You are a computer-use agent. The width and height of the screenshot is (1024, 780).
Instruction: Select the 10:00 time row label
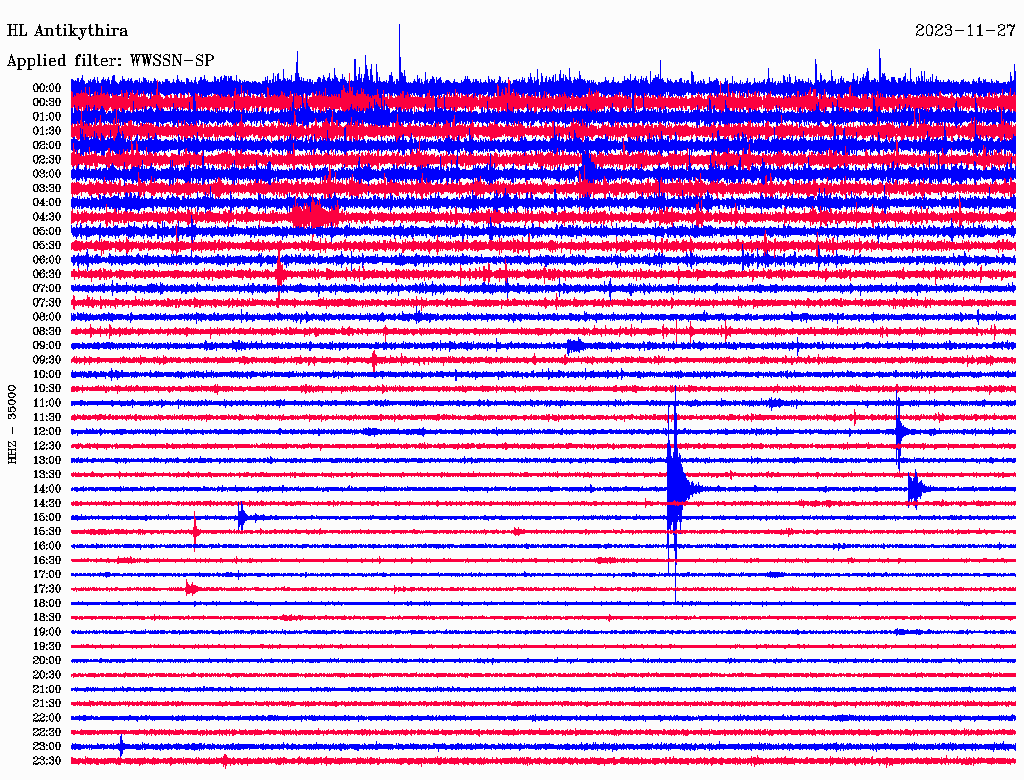(x=47, y=374)
